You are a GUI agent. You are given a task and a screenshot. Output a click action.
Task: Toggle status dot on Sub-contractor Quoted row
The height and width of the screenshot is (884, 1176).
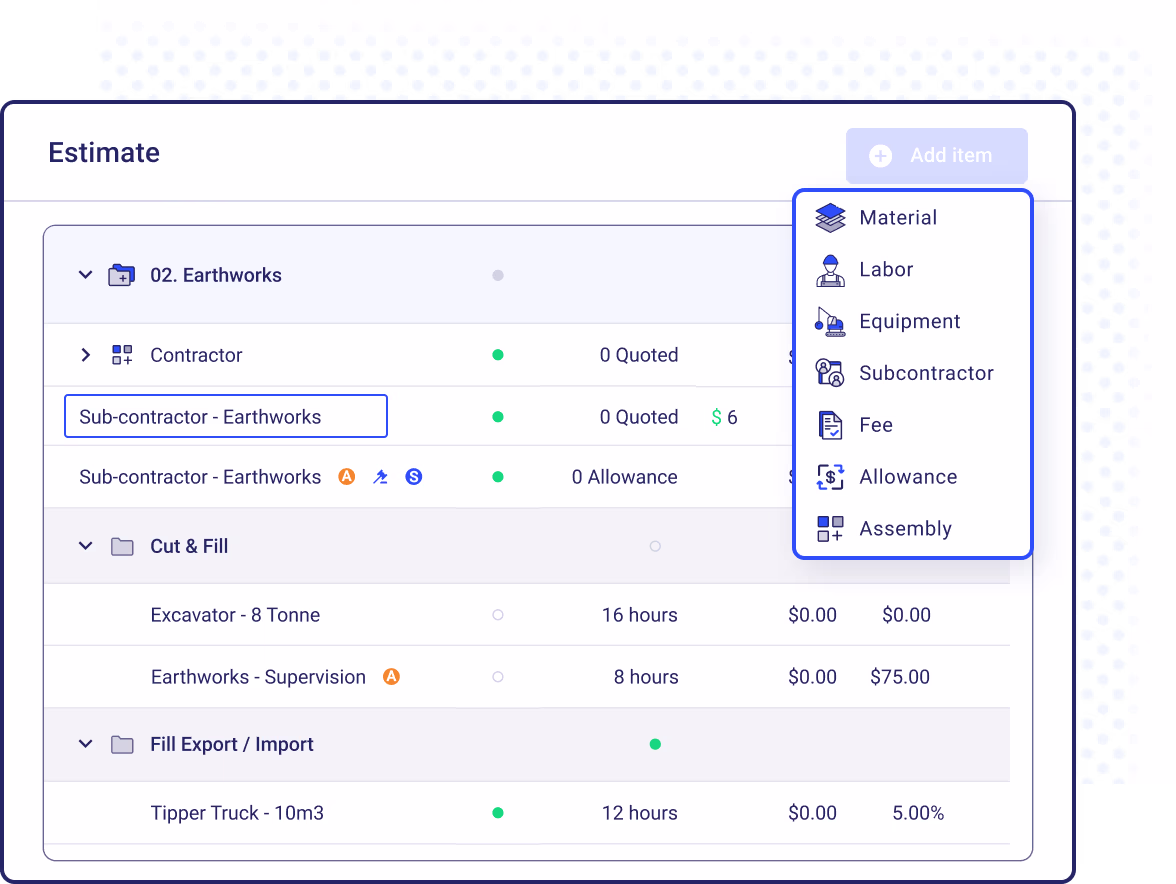tap(498, 417)
